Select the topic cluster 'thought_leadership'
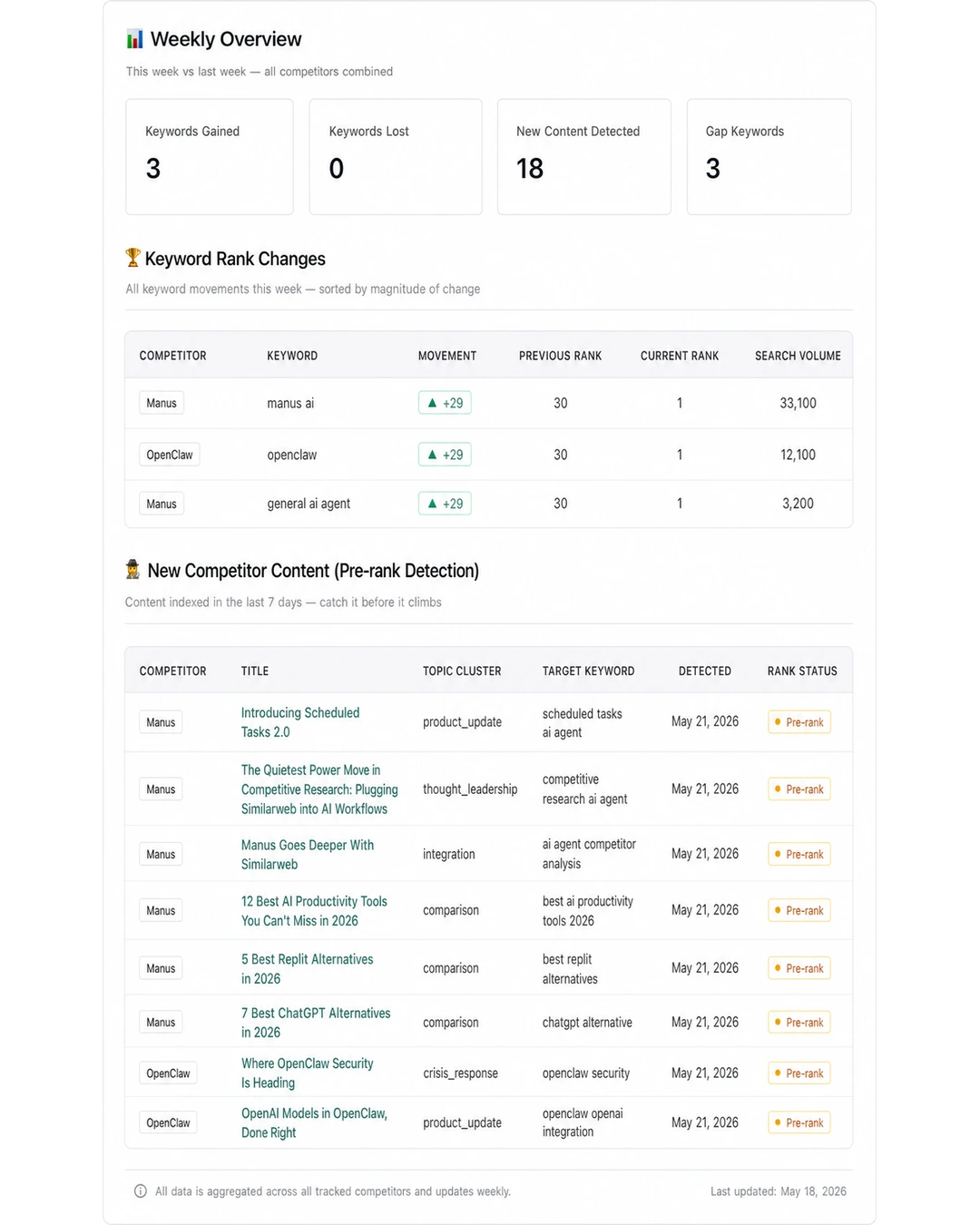 470,789
